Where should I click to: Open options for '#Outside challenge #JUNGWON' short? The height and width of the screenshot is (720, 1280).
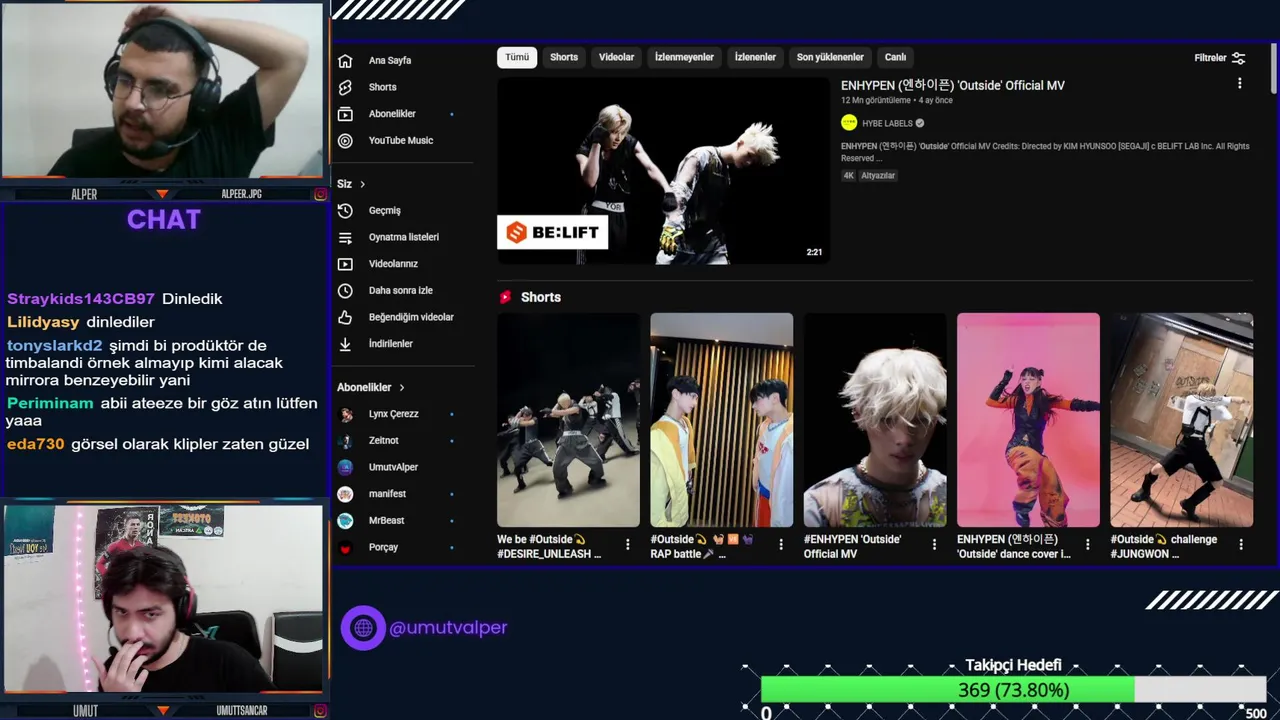(x=1241, y=545)
